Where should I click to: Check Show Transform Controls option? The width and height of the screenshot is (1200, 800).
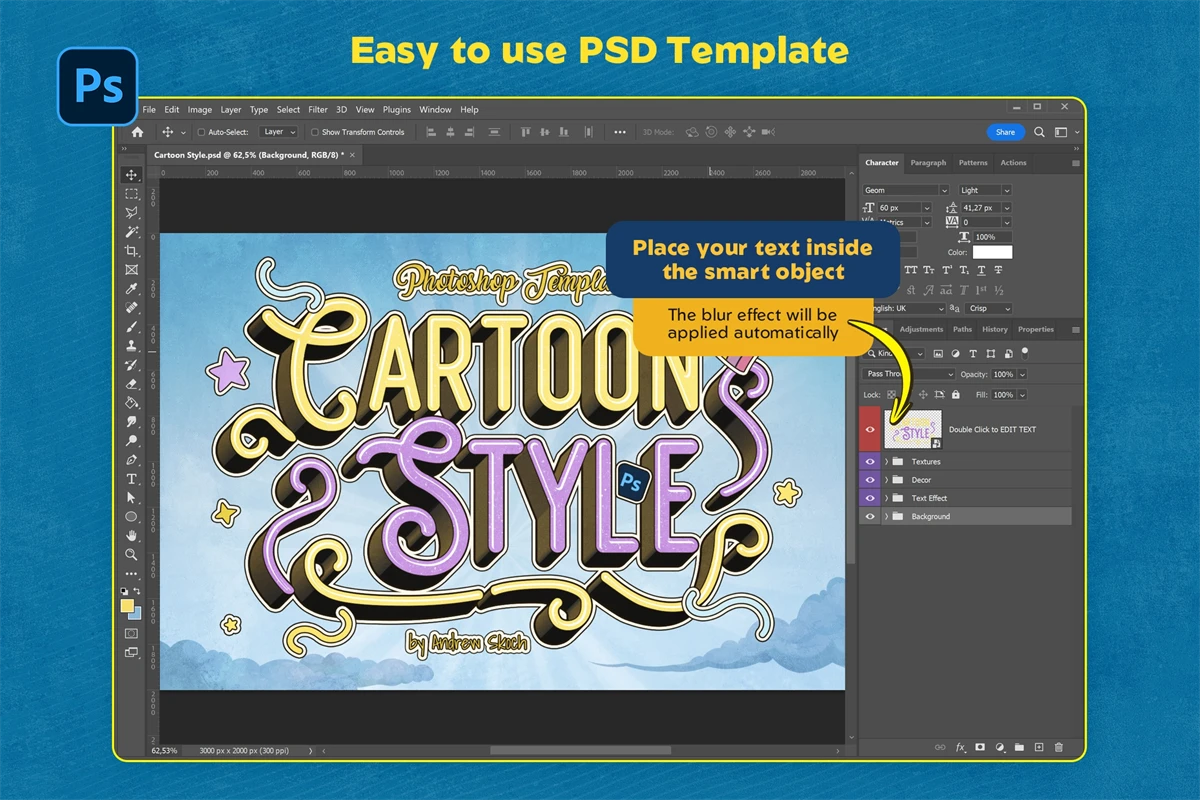315,132
